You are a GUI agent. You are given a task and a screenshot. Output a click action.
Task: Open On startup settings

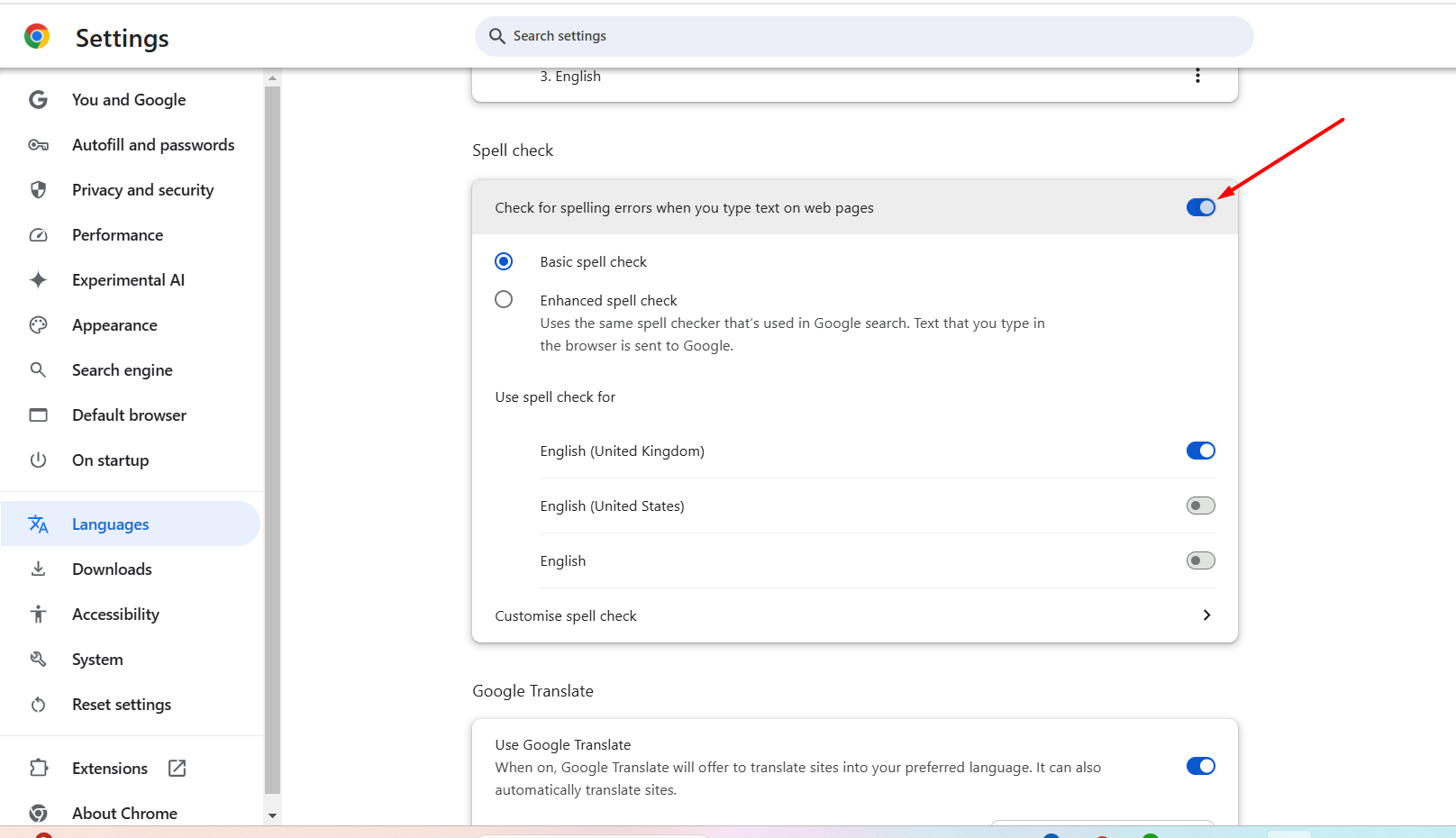click(130, 460)
